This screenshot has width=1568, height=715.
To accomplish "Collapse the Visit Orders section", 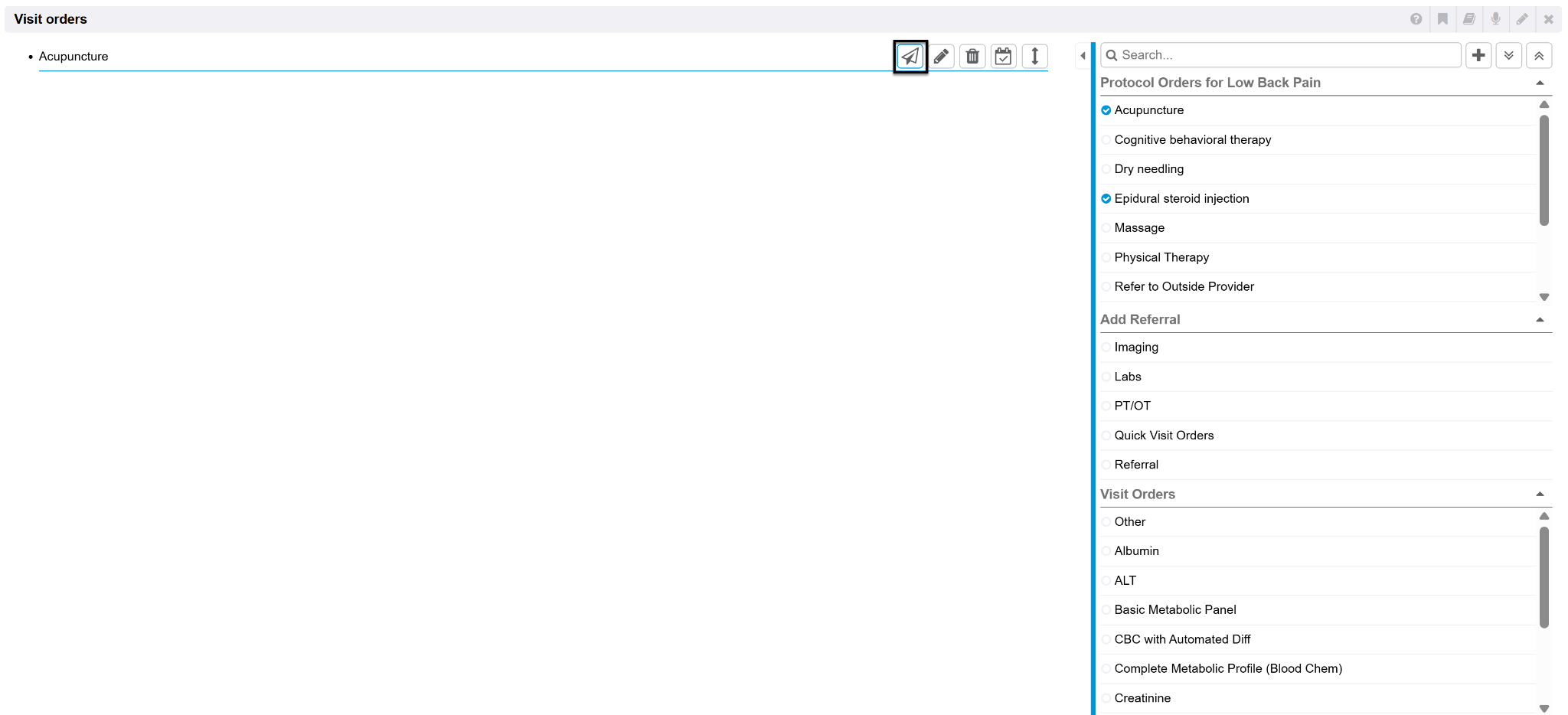I will (x=1540, y=495).
